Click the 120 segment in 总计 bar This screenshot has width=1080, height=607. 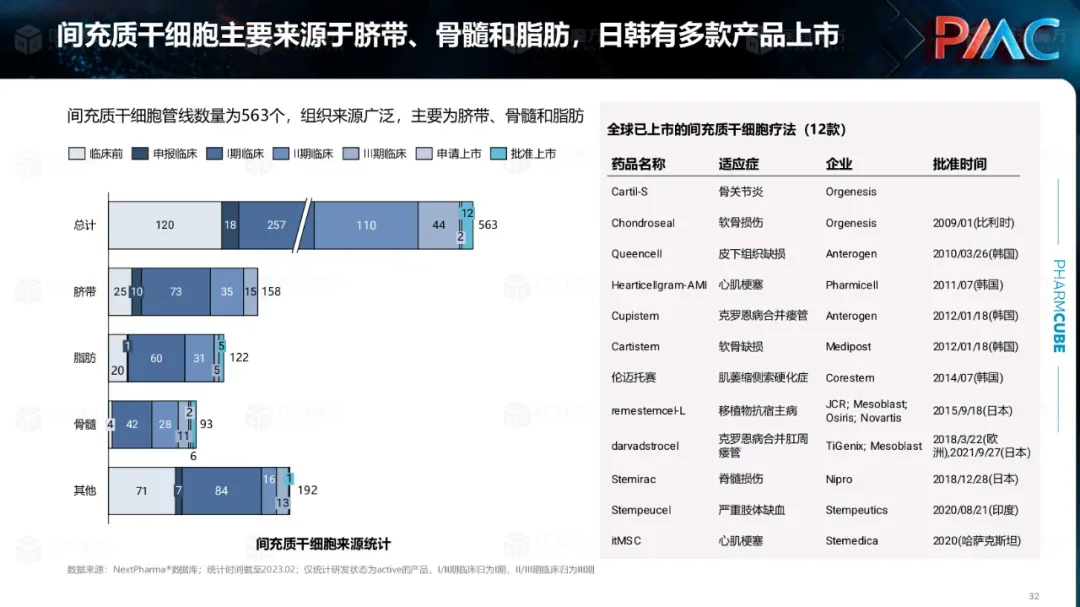[165, 225]
